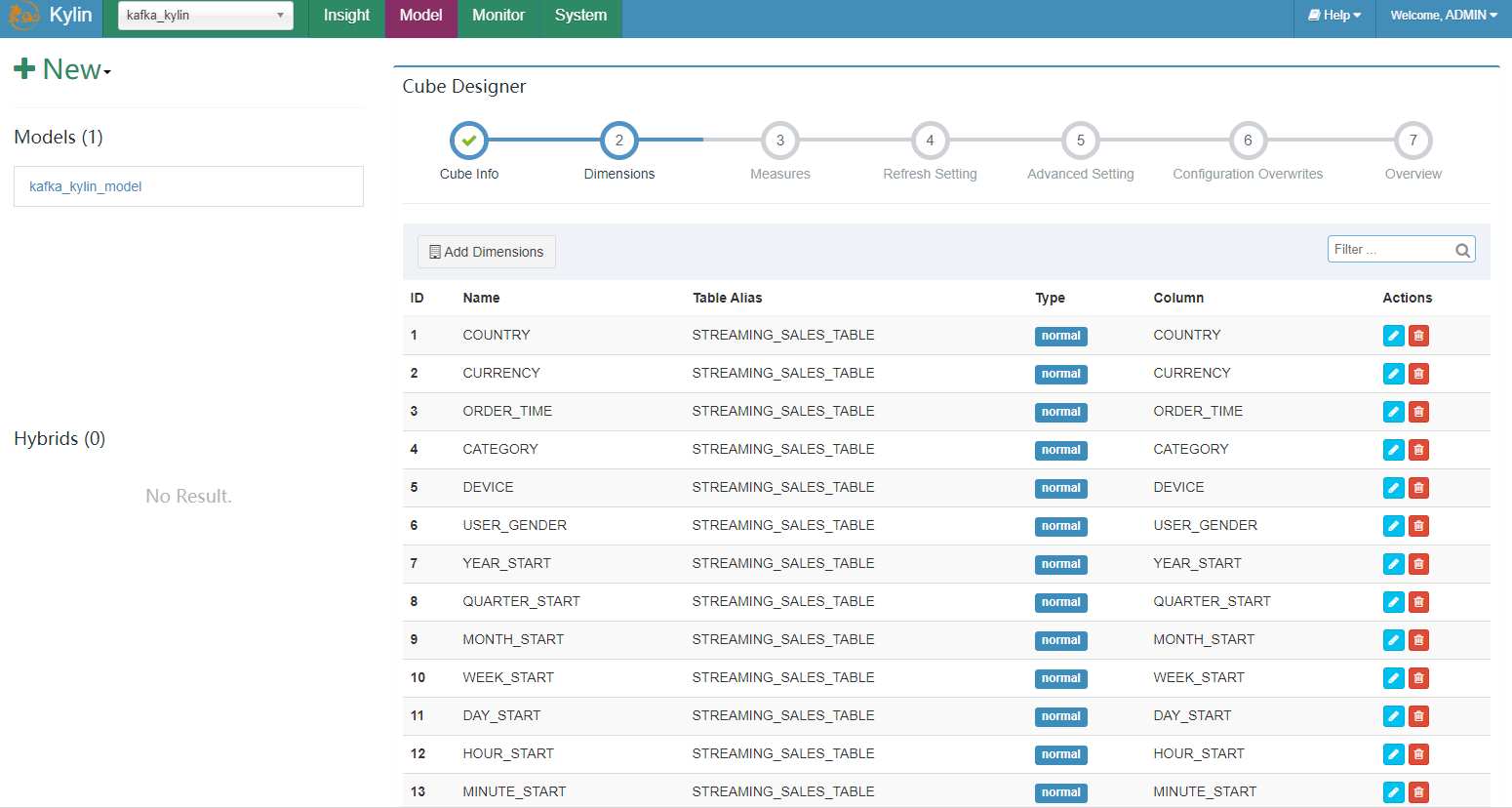This screenshot has width=1512, height=808.
Task: Delete the DAY_START dimension
Action: [x=1418, y=716]
